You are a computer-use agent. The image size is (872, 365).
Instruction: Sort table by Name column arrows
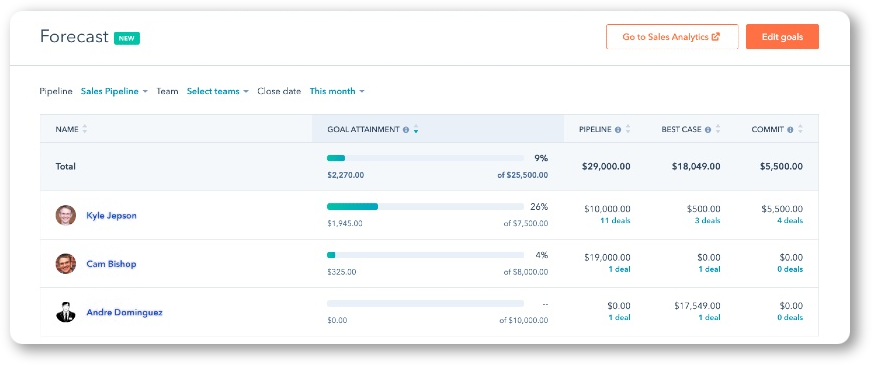(x=85, y=129)
